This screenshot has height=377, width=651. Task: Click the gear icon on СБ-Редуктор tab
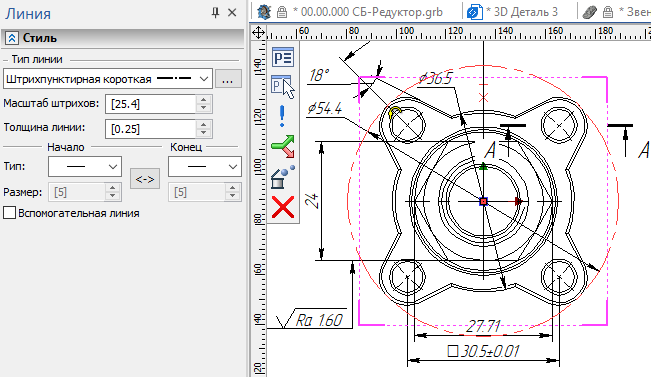tap(264, 12)
